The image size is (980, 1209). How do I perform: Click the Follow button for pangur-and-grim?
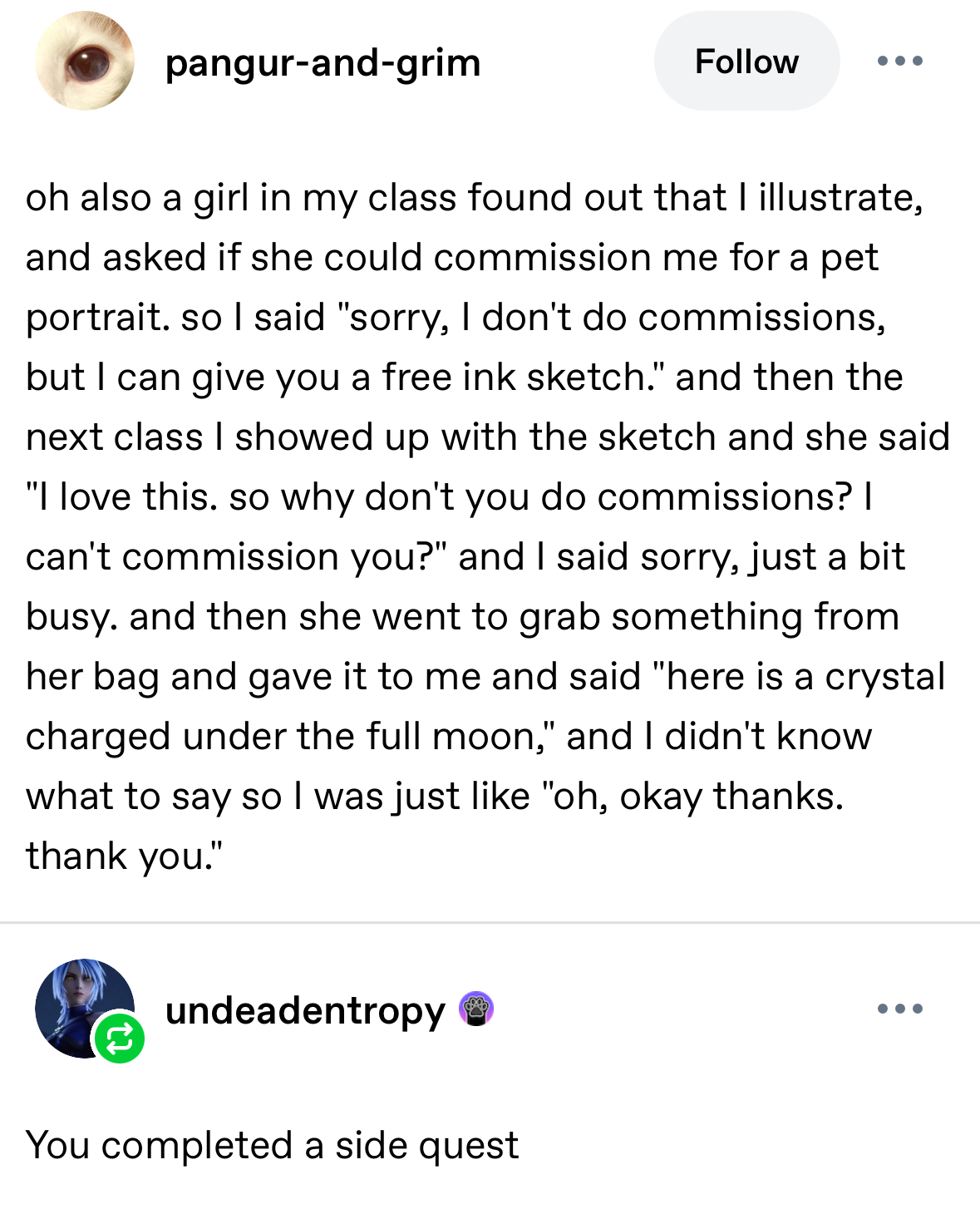pos(746,62)
